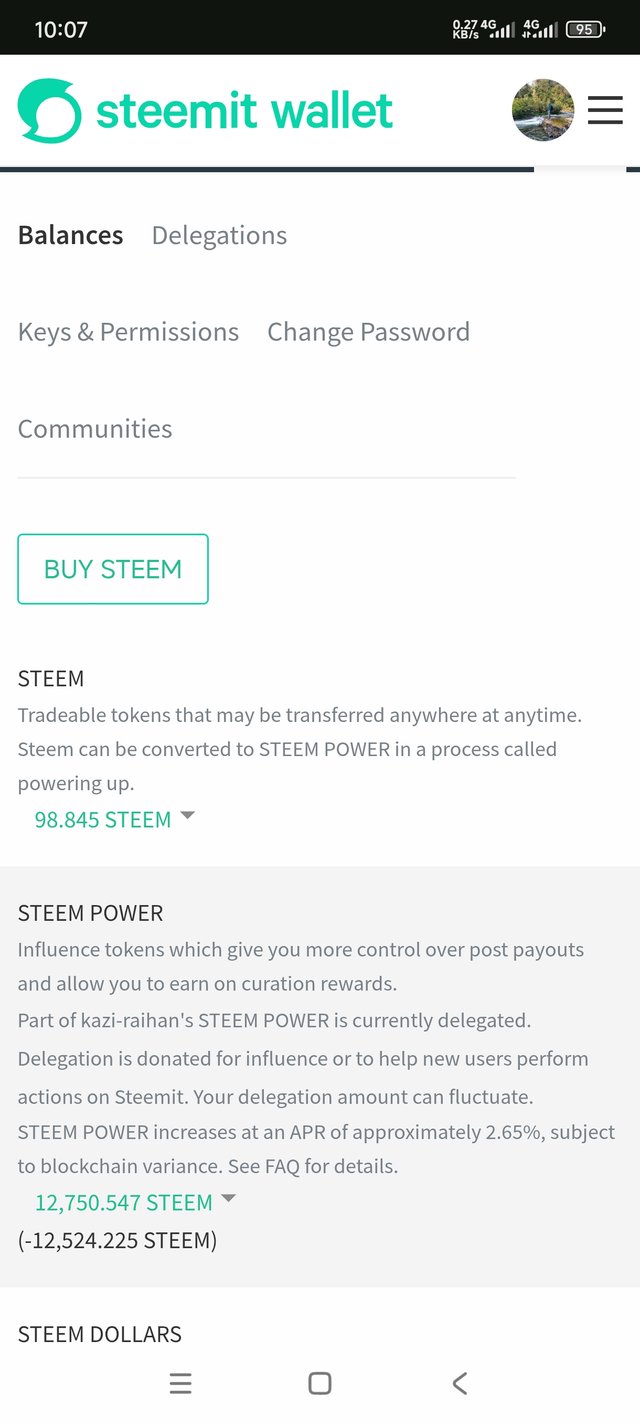
Task: Go to Change Password tab
Action: [x=368, y=332]
